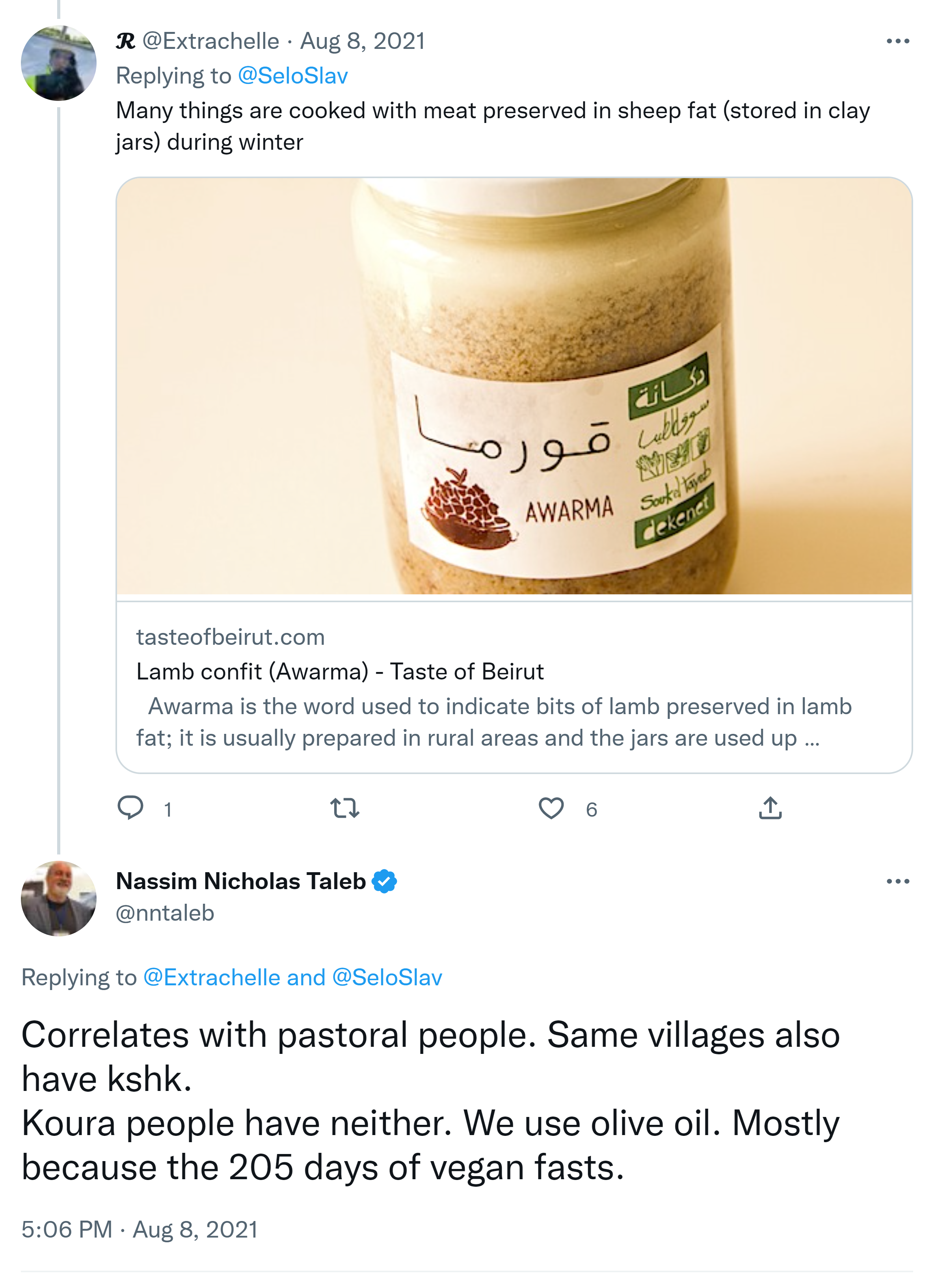This screenshot has width=936, height=1288.
Task: Open Nassim Nicholas Taleb's profile avatar
Action: [58, 898]
